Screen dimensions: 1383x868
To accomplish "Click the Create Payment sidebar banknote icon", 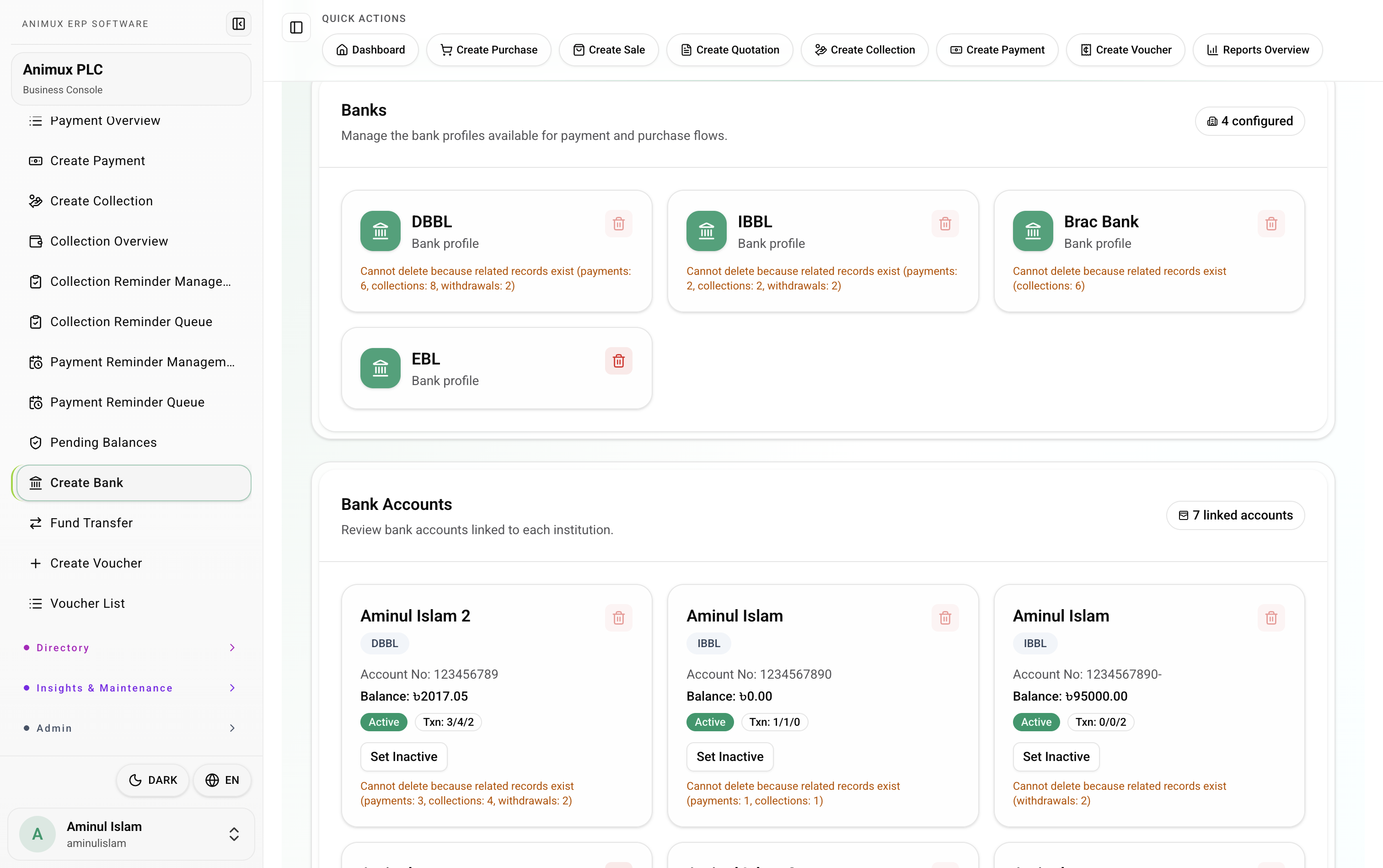I will click(x=36, y=161).
